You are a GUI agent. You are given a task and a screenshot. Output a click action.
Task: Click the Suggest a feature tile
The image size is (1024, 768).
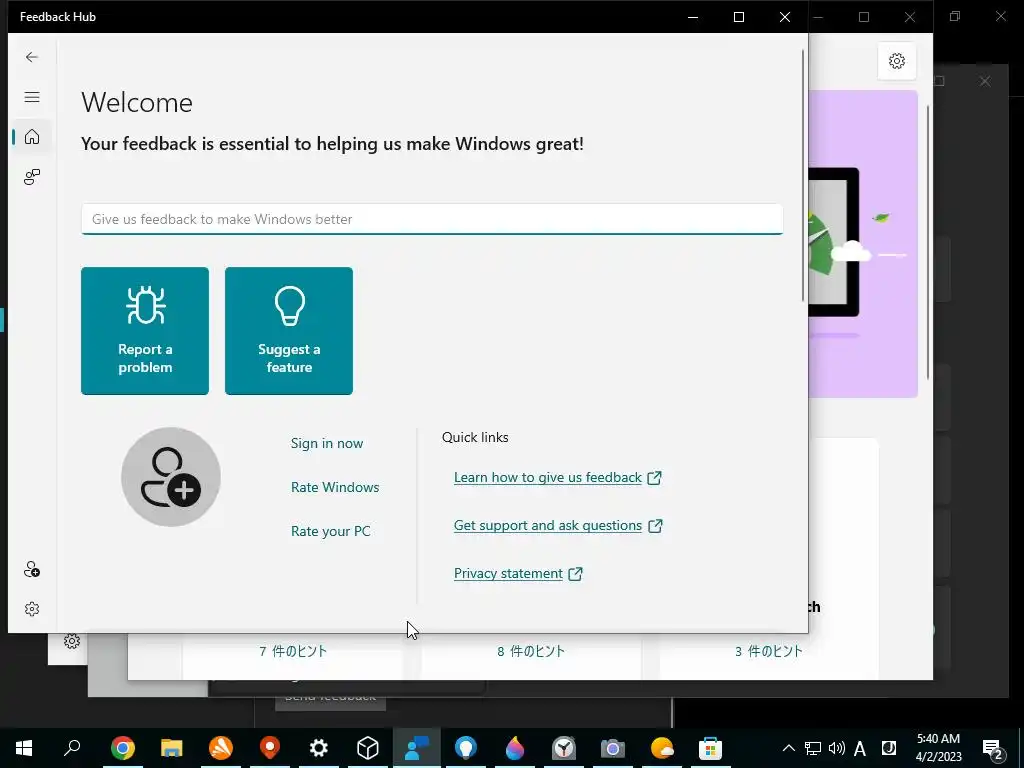[289, 331]
